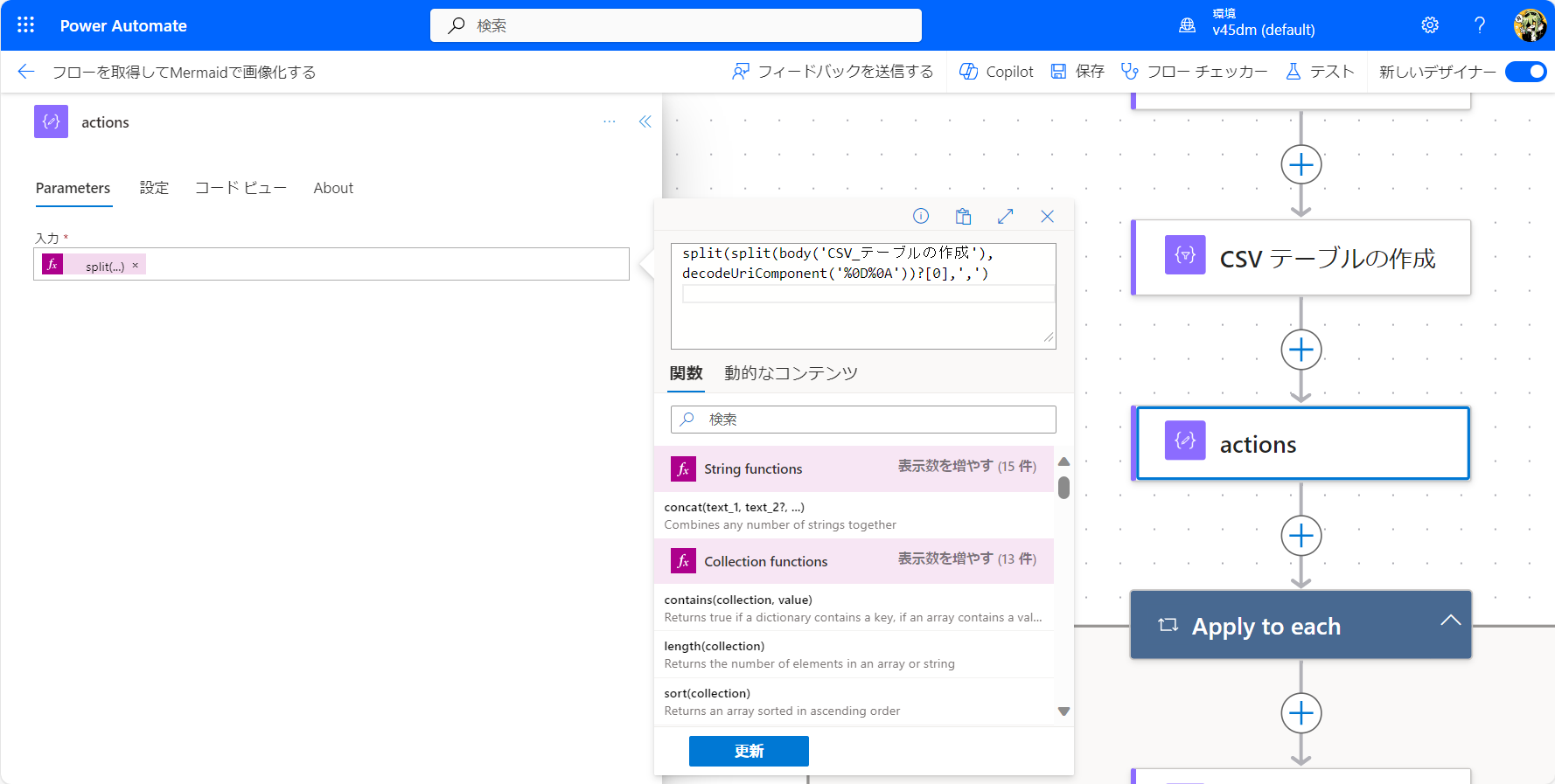This screenshot has width=1555, height=784.
Task: Open the app launcher waffle icon
Action: click(25, 25)
